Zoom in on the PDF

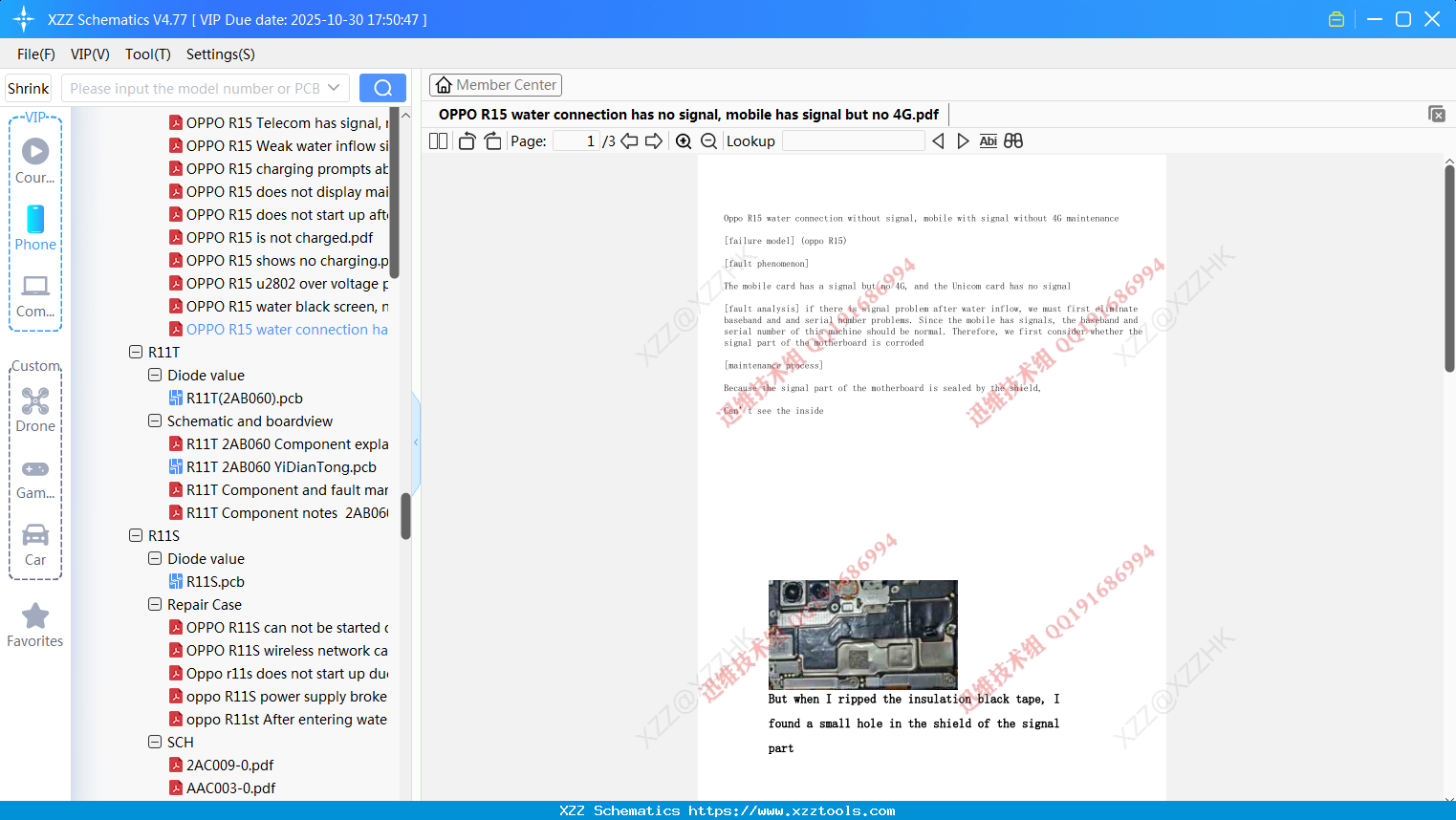[x=684, y=141]
